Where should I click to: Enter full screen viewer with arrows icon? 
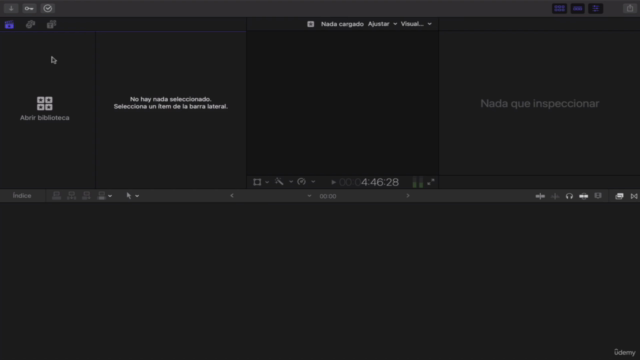click(431, 182)
